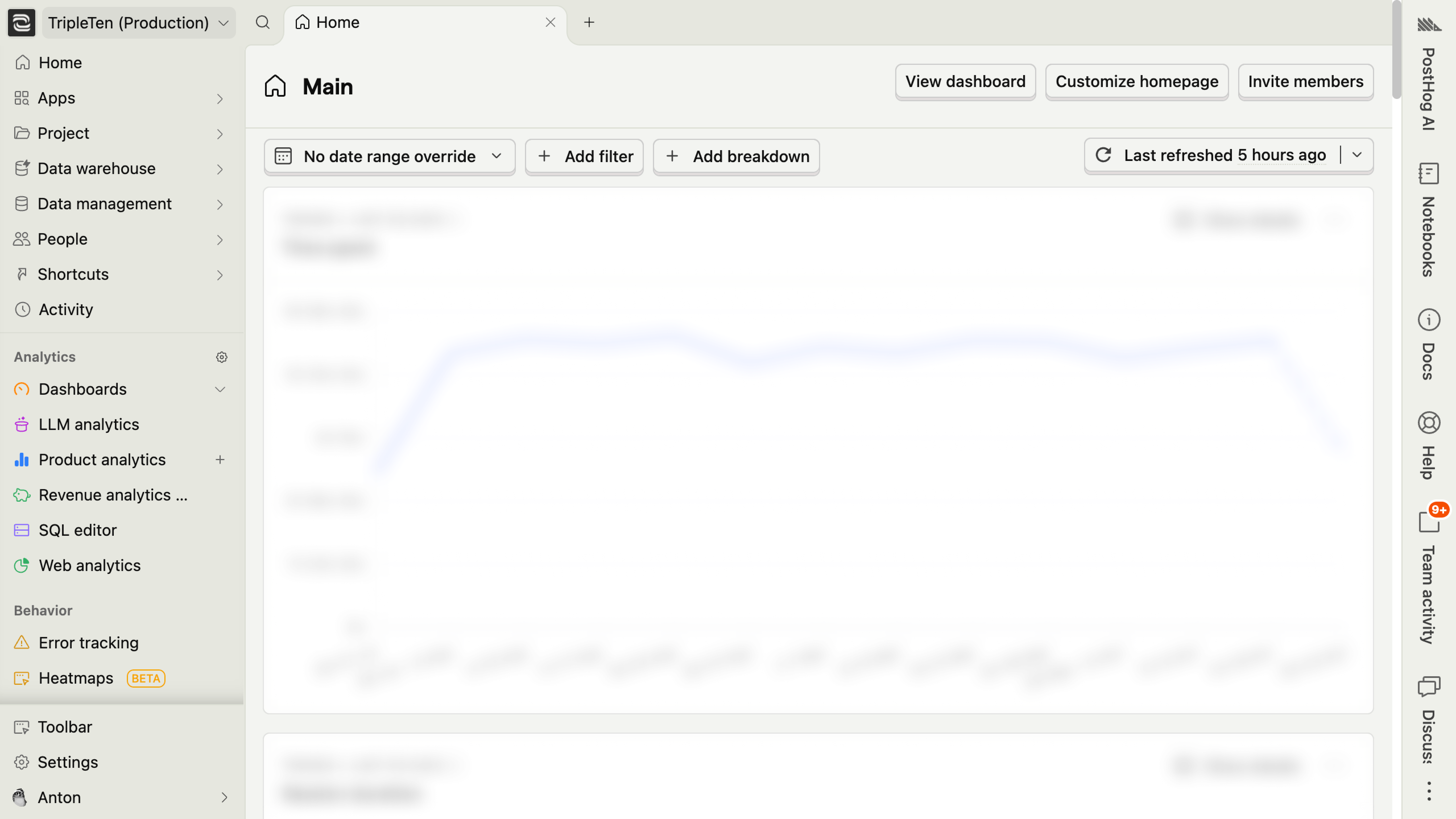Go to Web analytics
Image resolution: width=1456 pixels, height=819 pixels.
tap(89, 565)
